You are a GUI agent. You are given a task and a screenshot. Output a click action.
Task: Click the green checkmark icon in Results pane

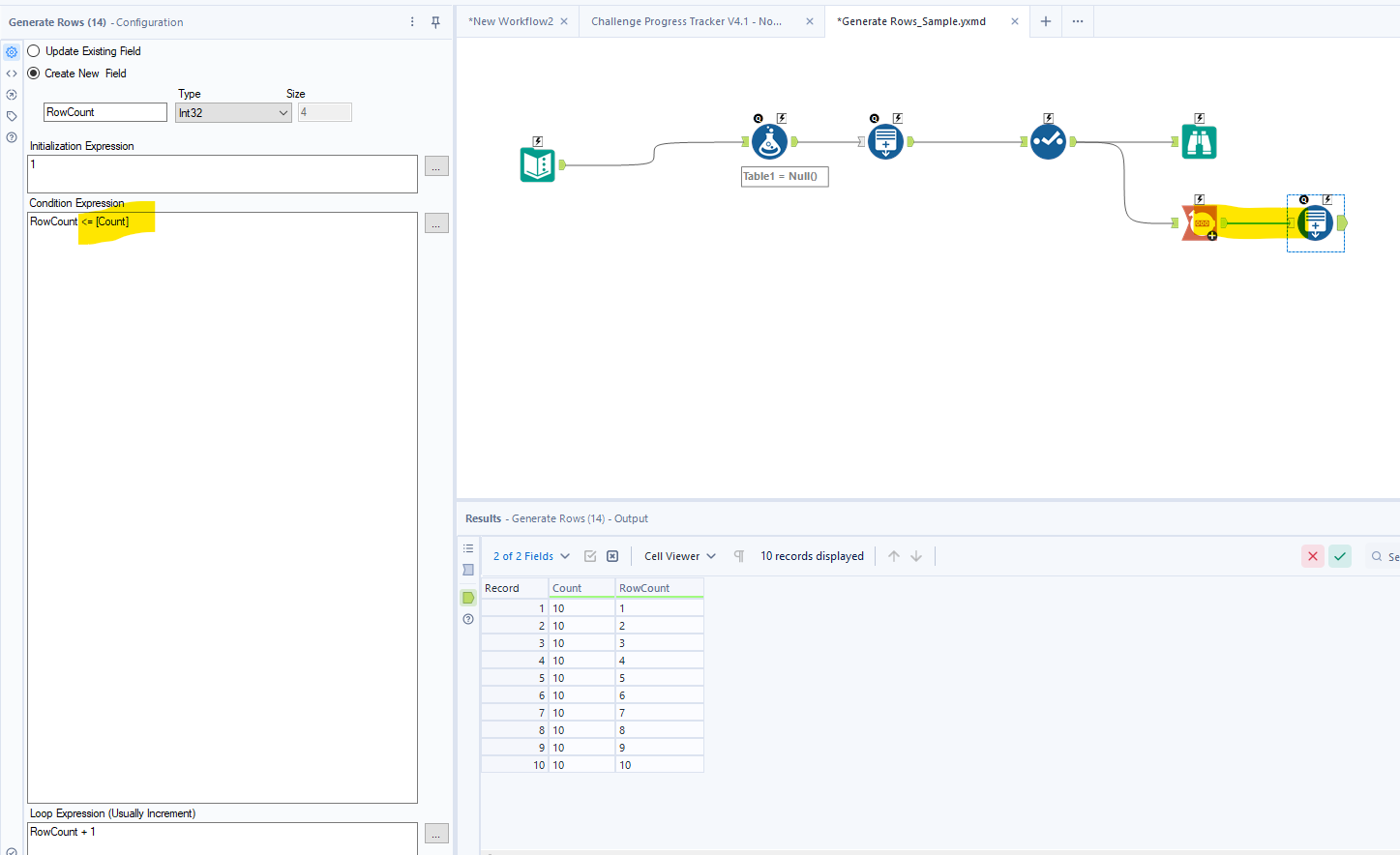click(1340, 556)
